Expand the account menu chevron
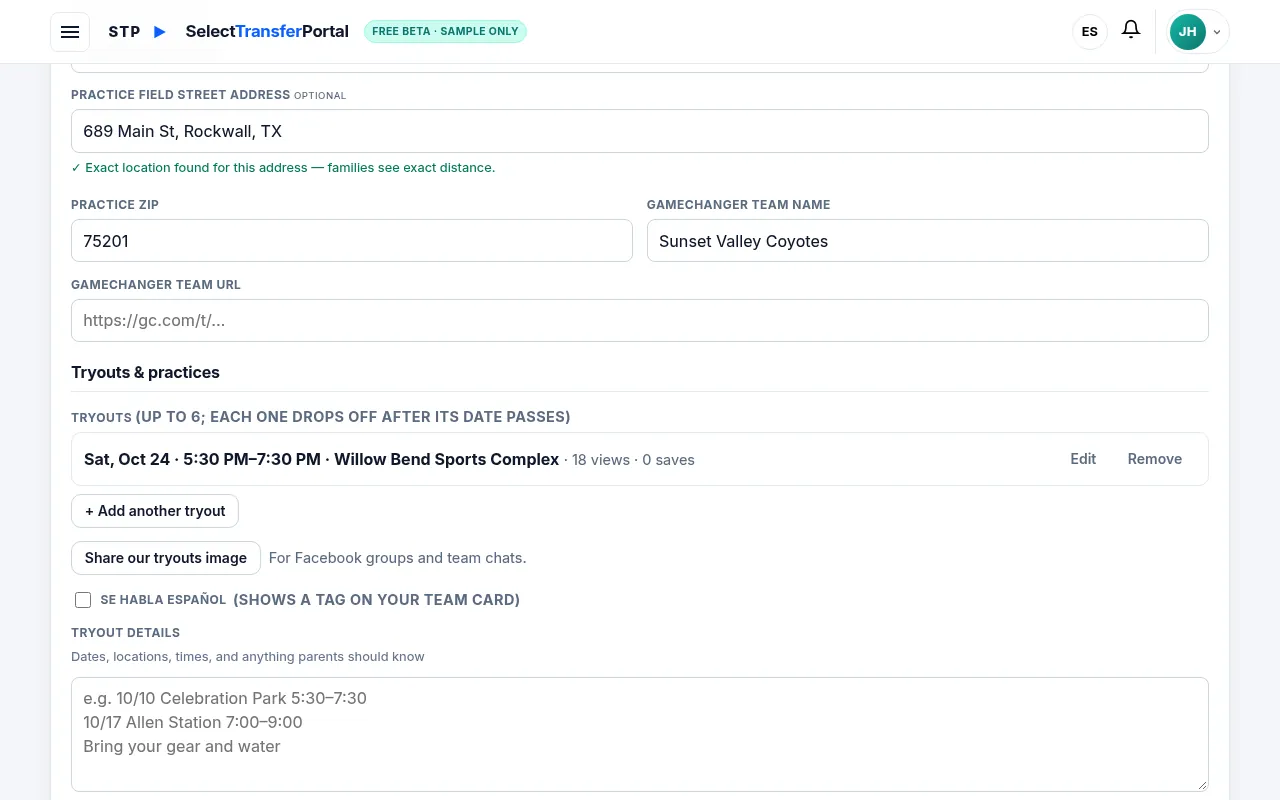This screenshot has height=800, width=1280. pos(1217,32)
